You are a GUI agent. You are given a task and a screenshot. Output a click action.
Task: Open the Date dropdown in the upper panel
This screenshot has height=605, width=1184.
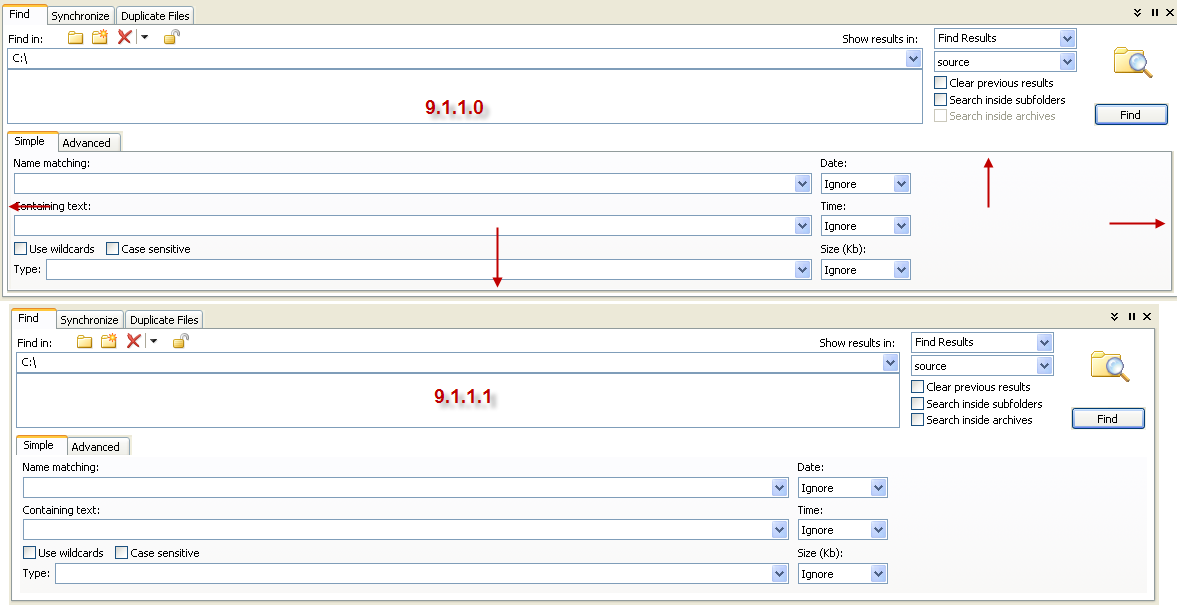(x=901, y=184)
